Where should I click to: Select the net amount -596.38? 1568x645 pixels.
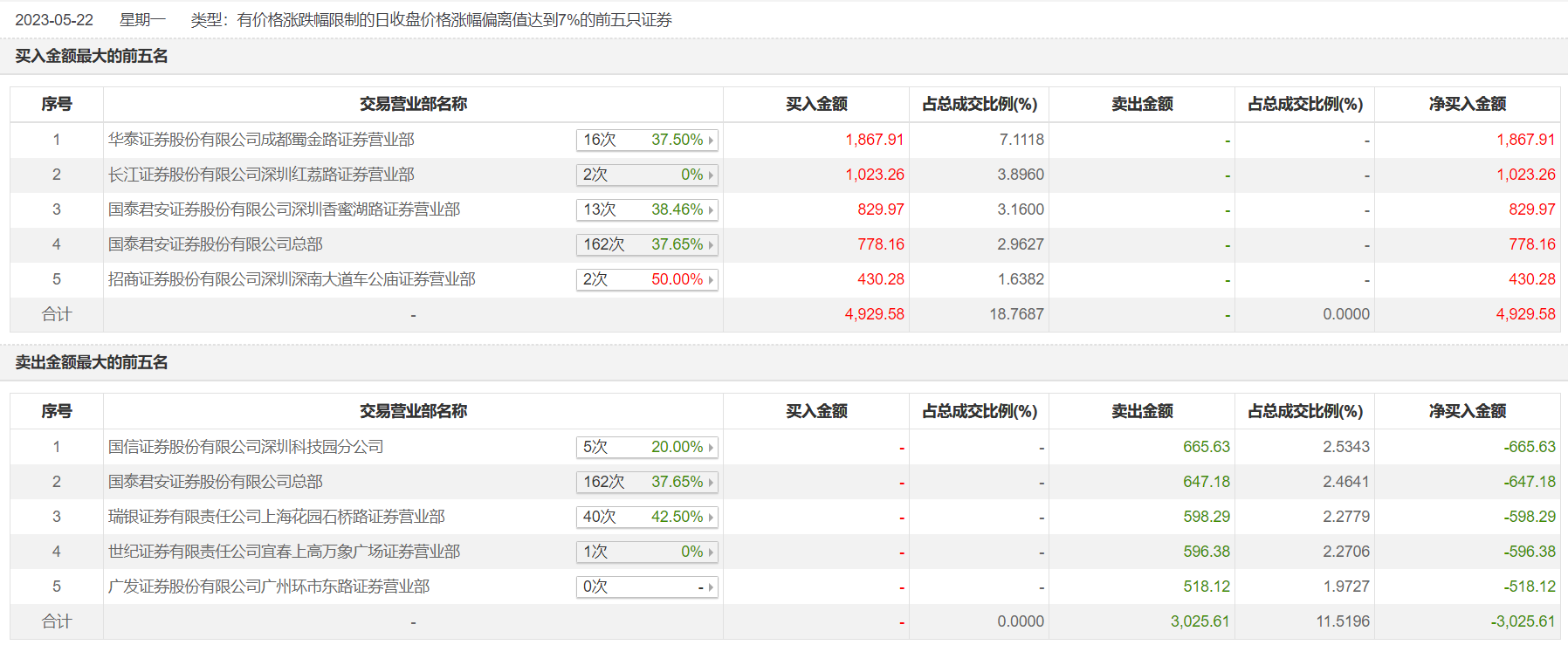[1530, 552]
